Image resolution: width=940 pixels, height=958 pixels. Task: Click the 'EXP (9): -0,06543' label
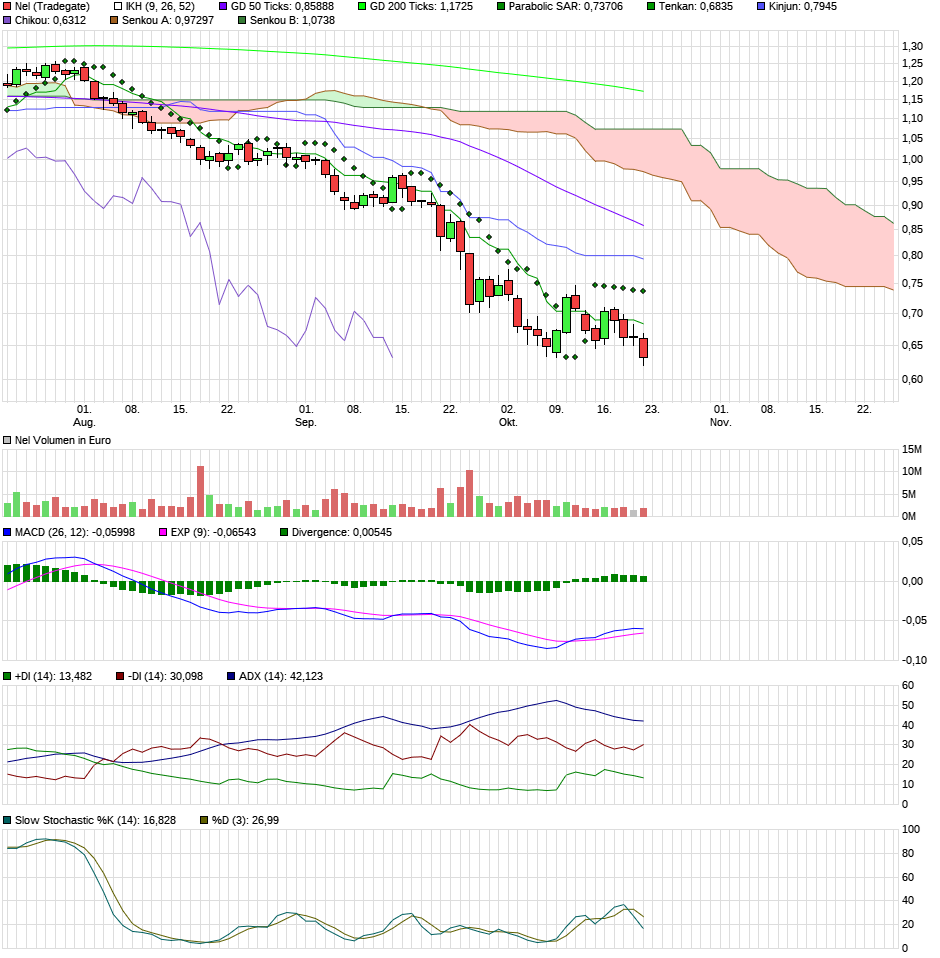click(213, 533)
